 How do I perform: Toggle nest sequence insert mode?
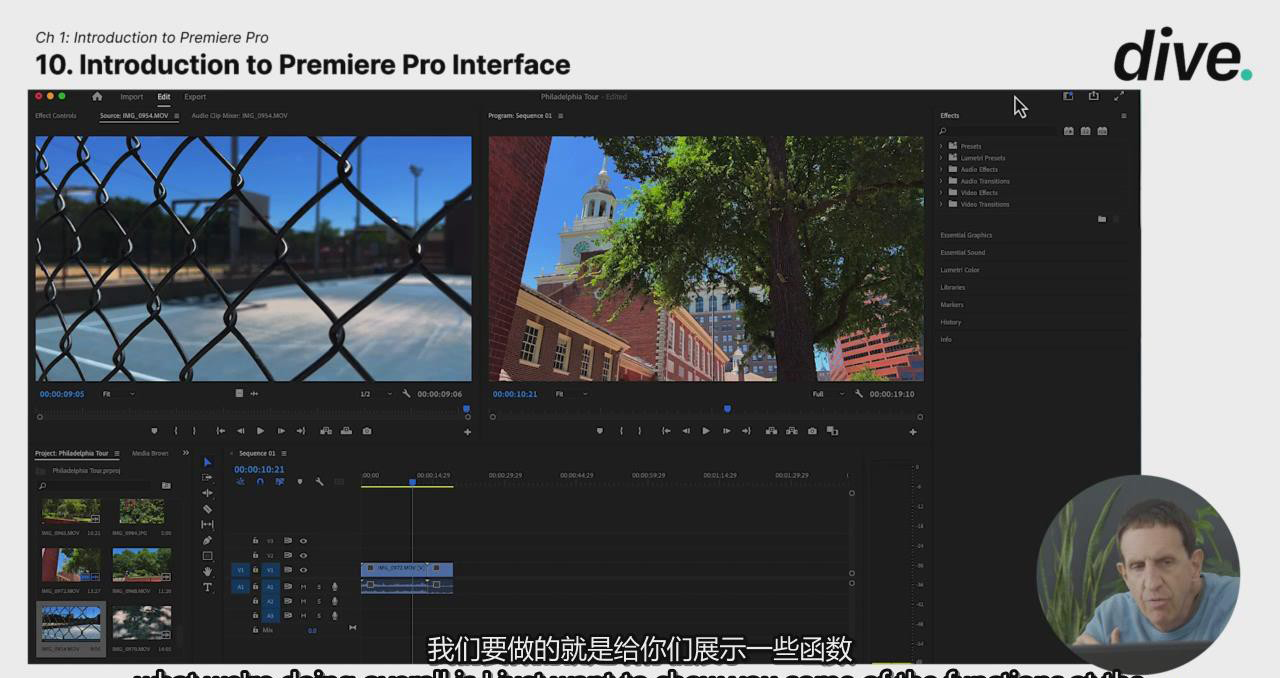click(x=240, y=482)
